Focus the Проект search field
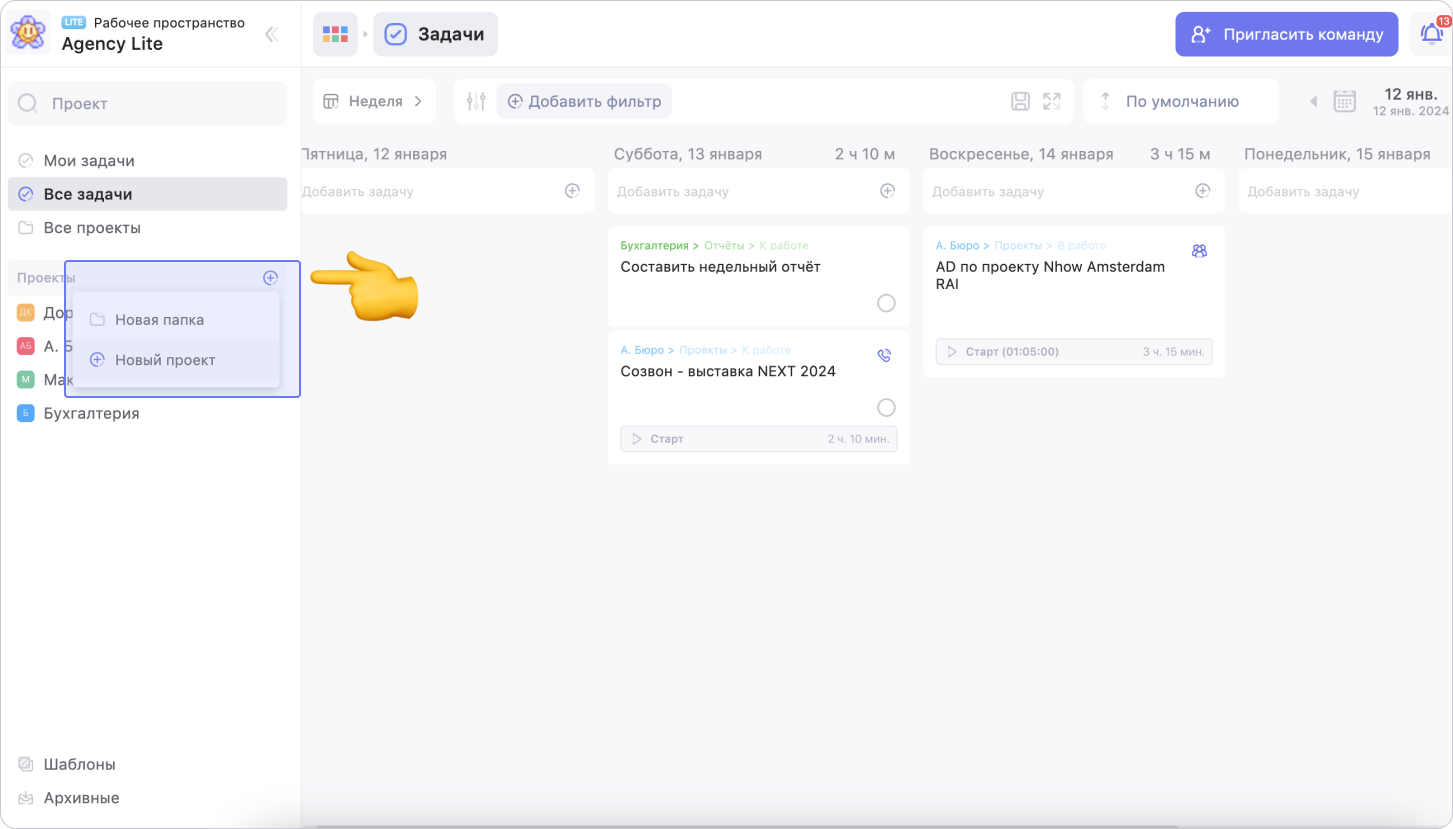This screenshot has width=1453, height=829. 147,103
